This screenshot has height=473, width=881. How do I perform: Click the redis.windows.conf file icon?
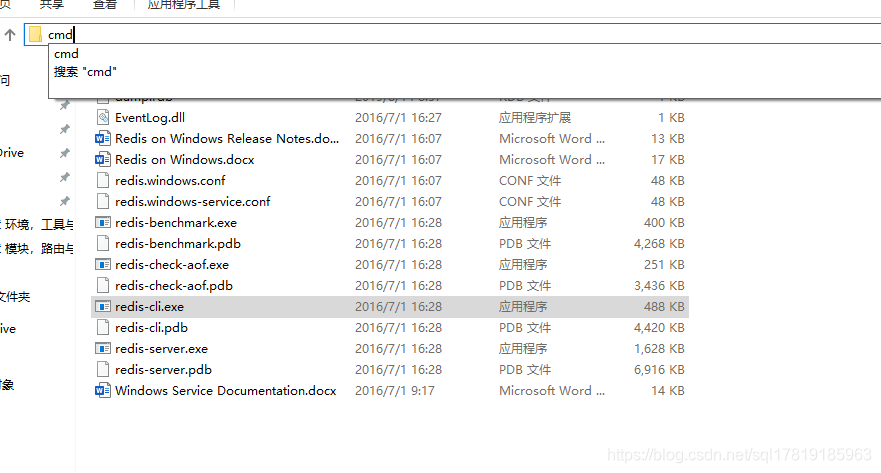tap(103, 180)
